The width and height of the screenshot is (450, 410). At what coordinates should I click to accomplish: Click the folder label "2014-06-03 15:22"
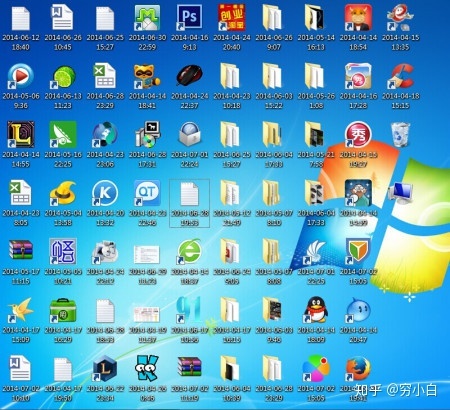(274, 101)
